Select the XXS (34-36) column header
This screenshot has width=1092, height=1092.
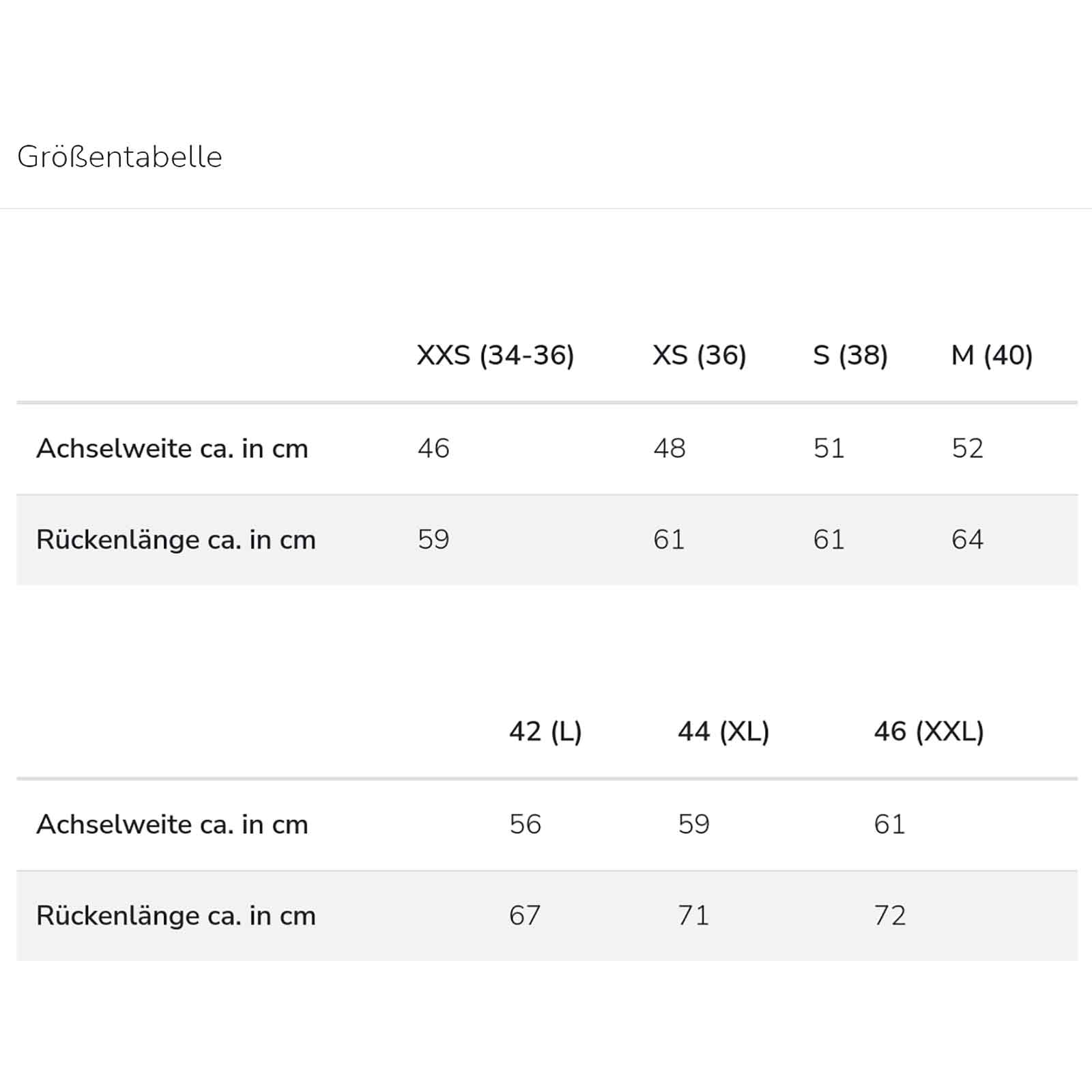495,356
